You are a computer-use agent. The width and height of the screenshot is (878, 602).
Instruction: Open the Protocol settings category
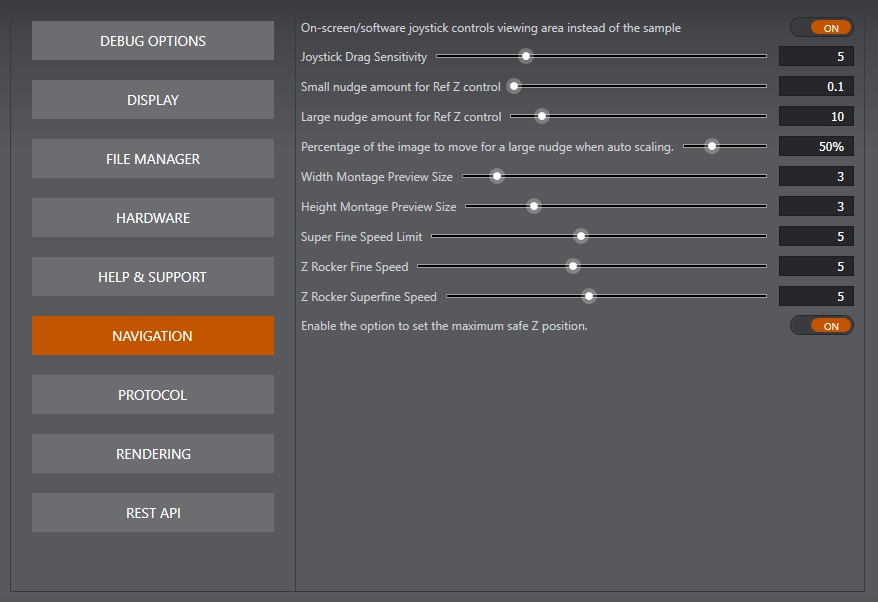point(152,395)
